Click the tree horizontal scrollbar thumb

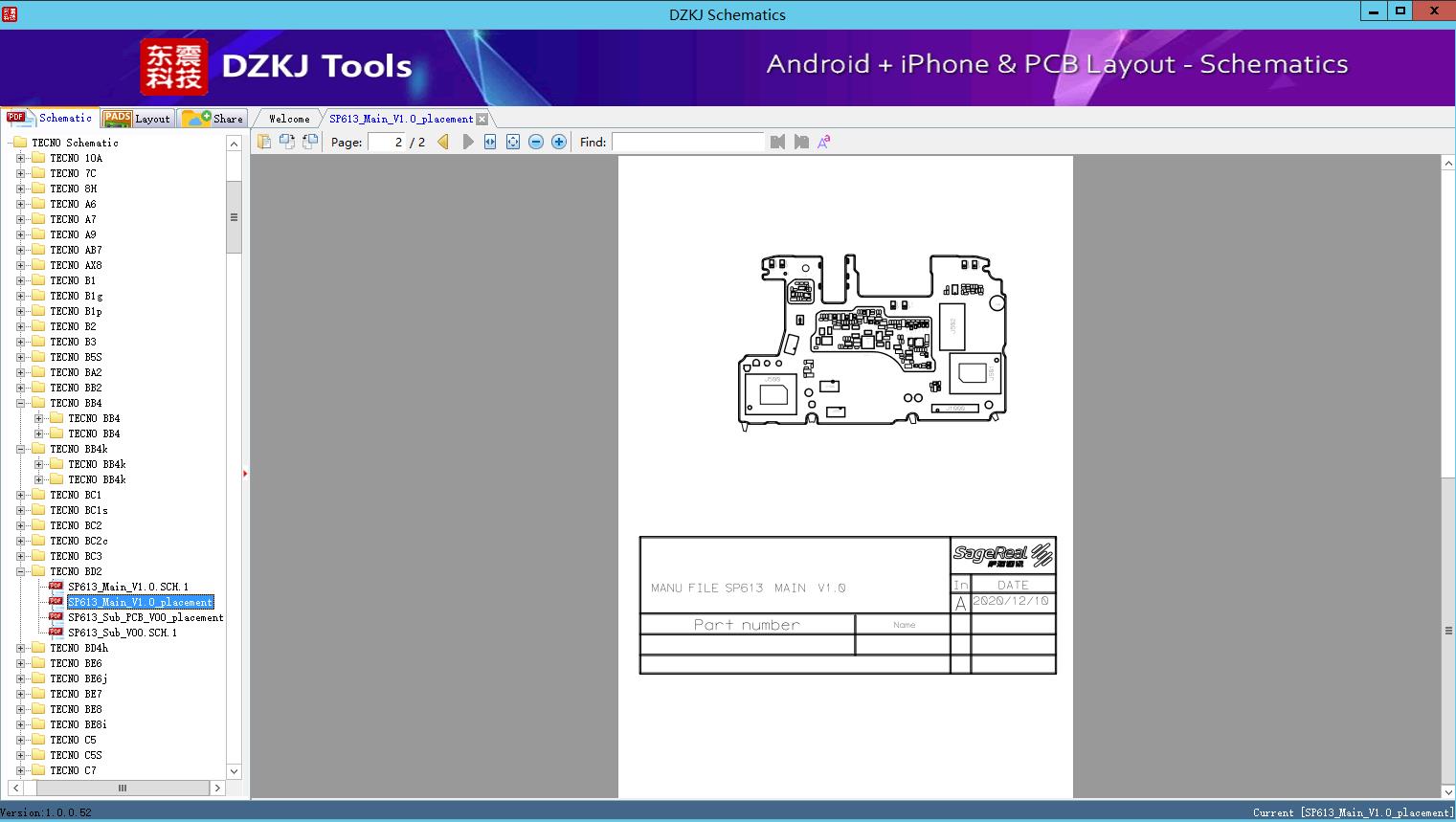pos(123,788)
